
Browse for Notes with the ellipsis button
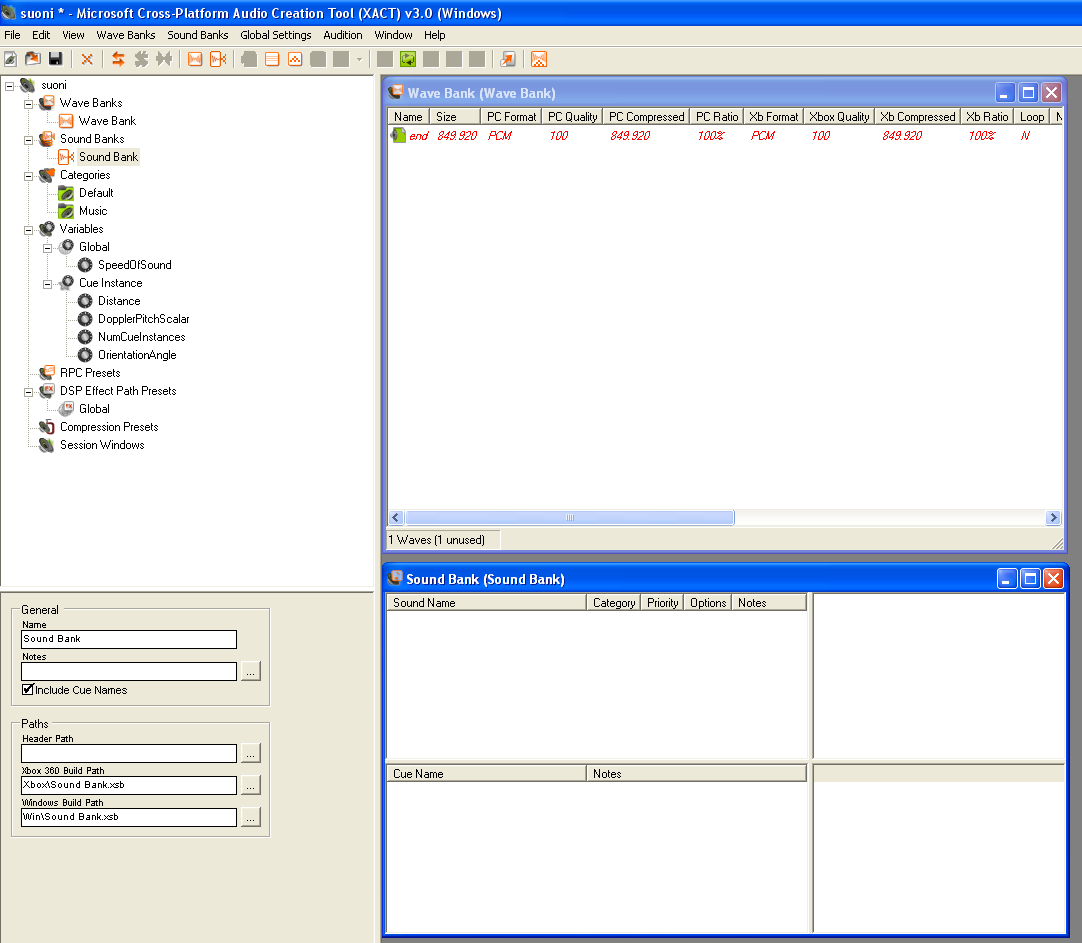coord(250,671)
